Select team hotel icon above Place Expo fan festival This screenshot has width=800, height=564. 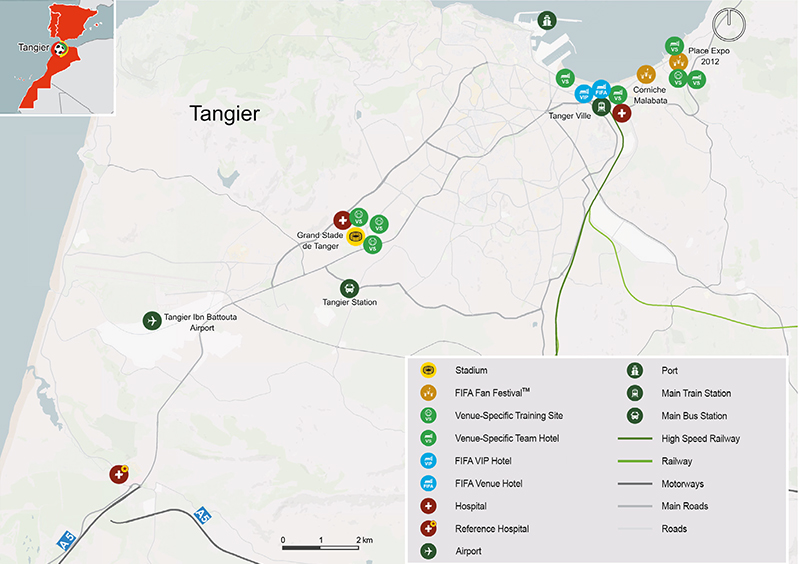[x=674, y=46]
